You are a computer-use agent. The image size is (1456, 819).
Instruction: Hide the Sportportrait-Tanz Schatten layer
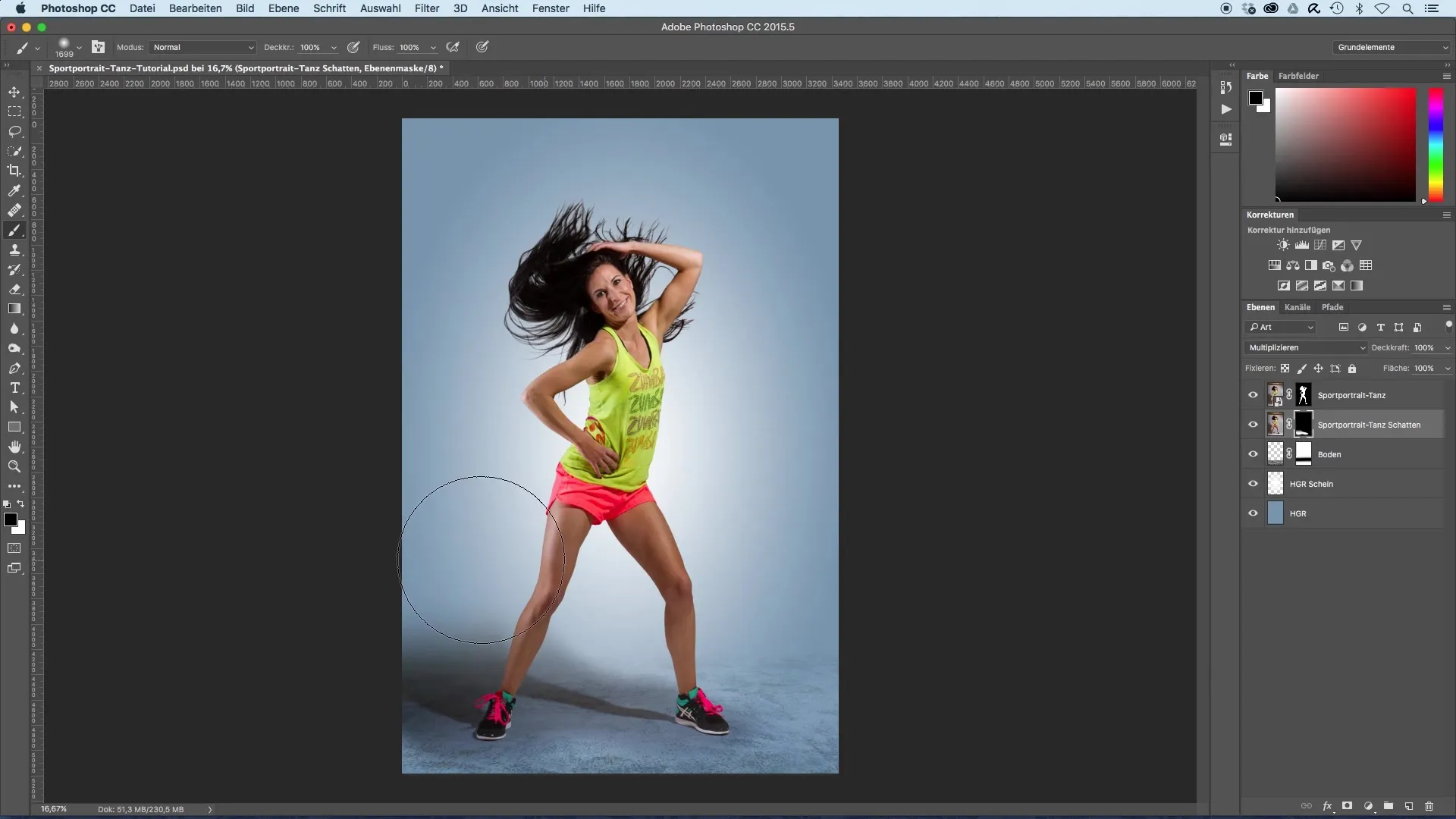coord(1253,425)
